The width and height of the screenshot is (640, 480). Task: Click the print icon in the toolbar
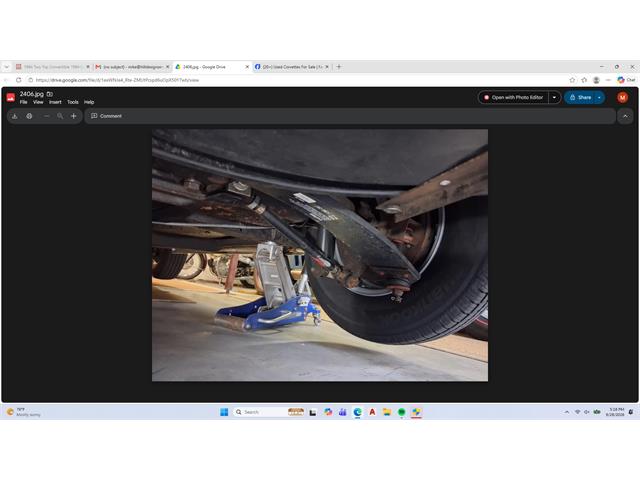coord(29,116)
